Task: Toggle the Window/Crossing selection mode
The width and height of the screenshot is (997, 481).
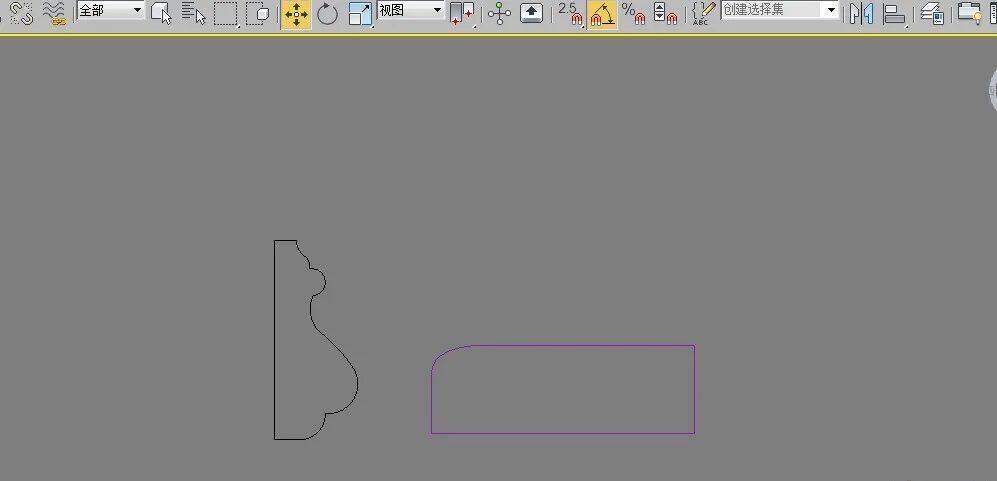Action: 258,13
